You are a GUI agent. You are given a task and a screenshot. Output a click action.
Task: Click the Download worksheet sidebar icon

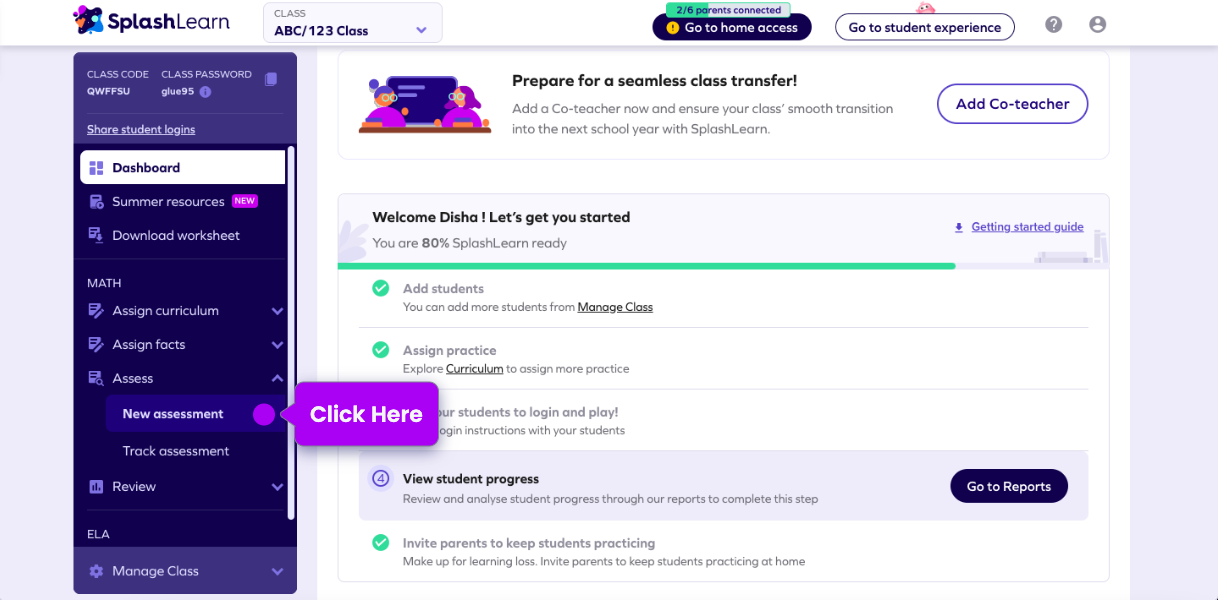(x=96, y=235)
